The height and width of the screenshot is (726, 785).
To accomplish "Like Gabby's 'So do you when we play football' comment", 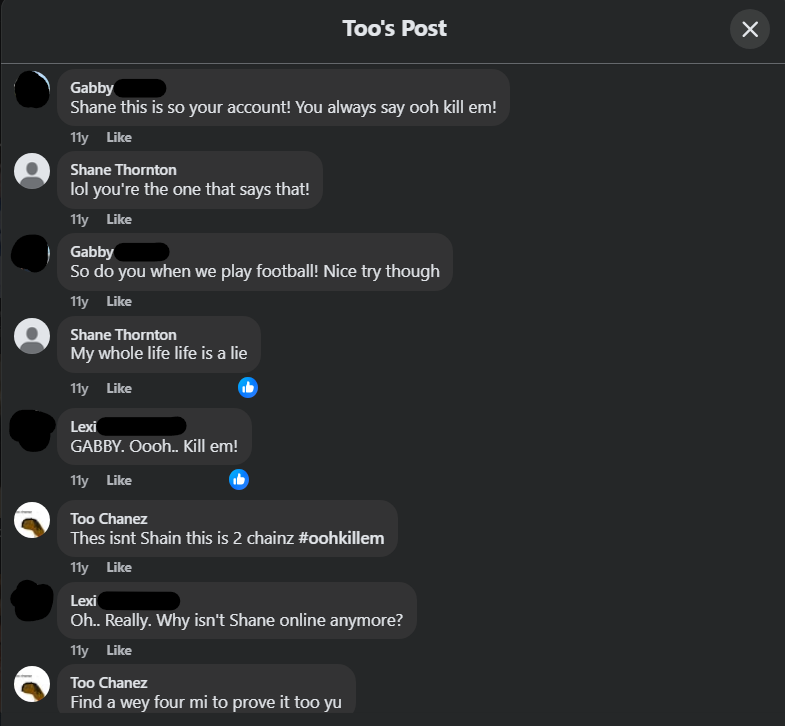I will pyautogui.click(x=119, y=301).
